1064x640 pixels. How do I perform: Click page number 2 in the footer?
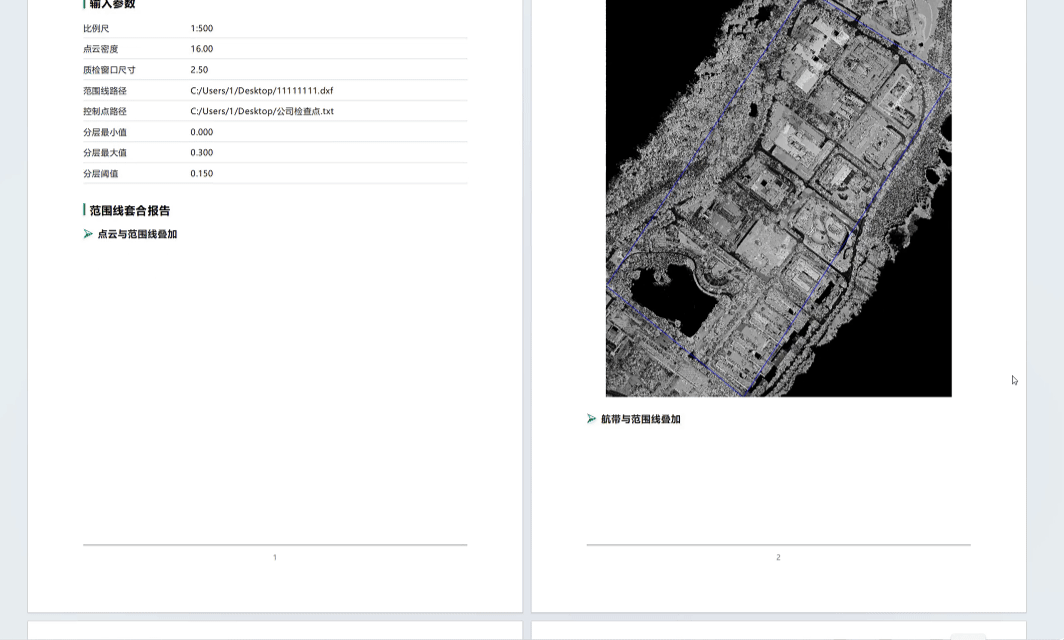pos(778,557)
